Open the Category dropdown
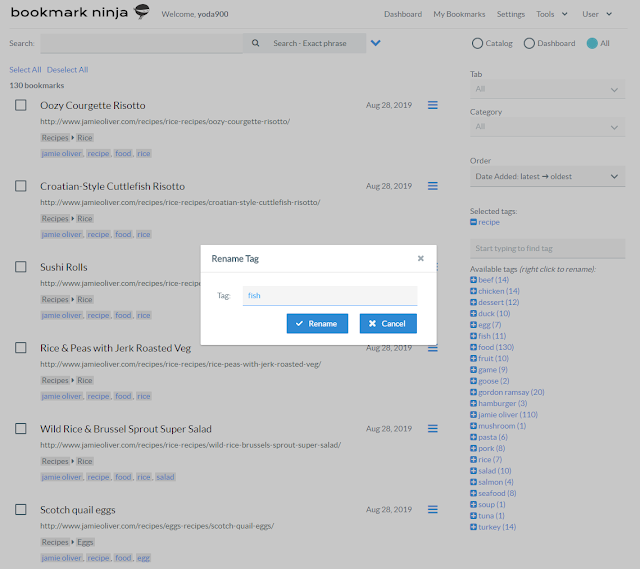Screen dimensions: 640x569 [x=547, y=127]
